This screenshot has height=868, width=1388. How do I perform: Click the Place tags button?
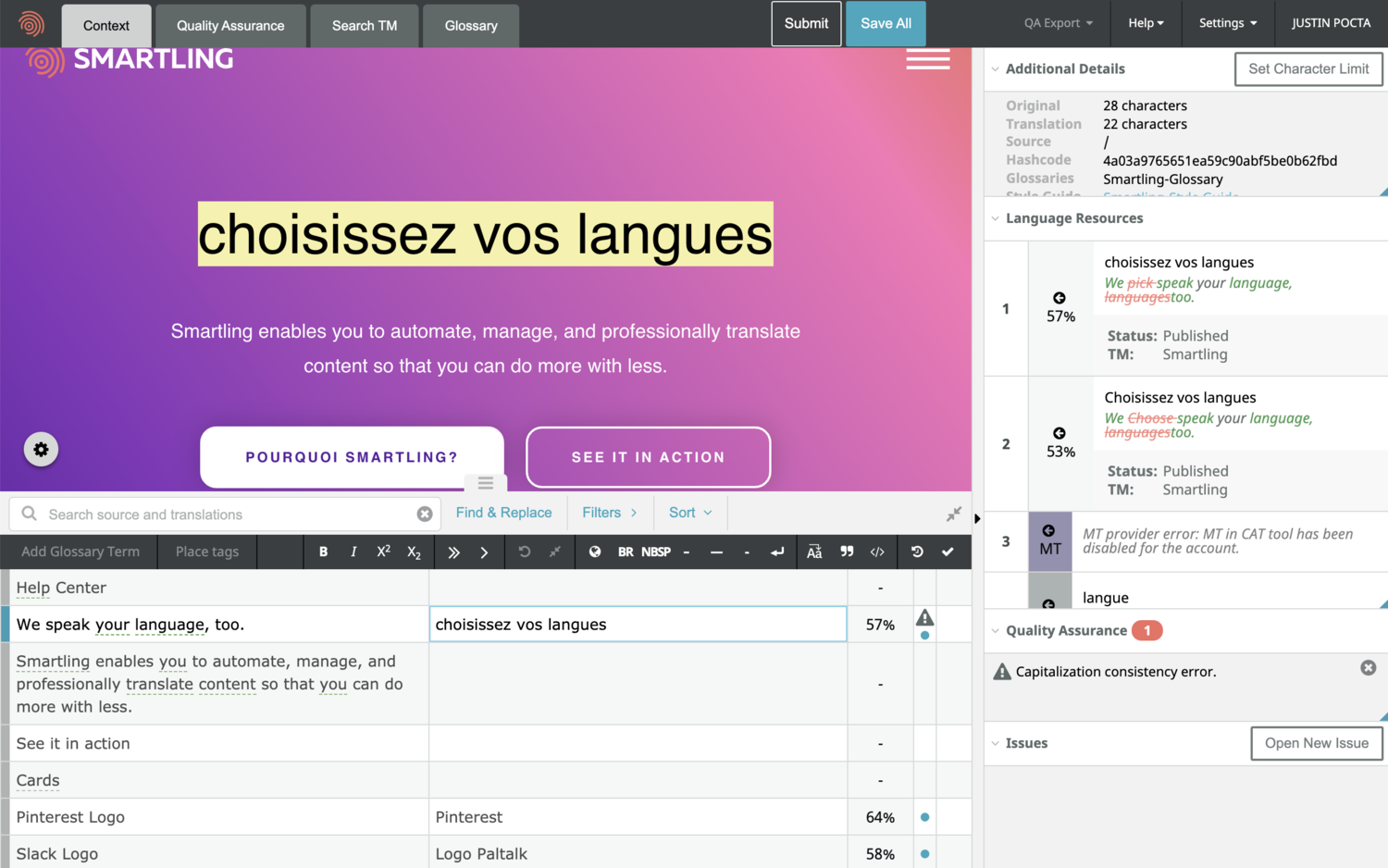tap(207, 552)
